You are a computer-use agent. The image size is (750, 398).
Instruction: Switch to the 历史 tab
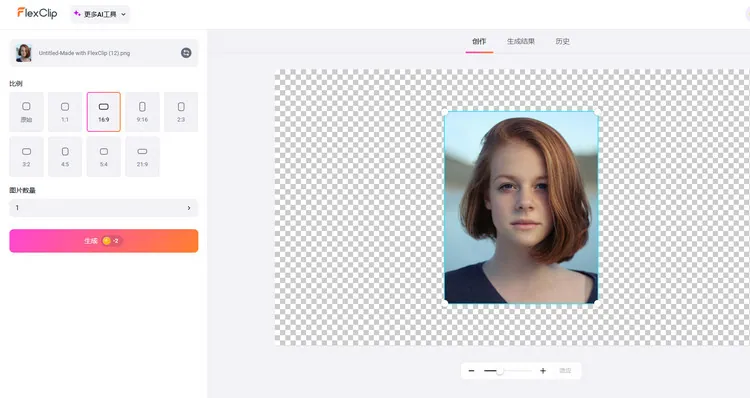[x=562, y=42]
